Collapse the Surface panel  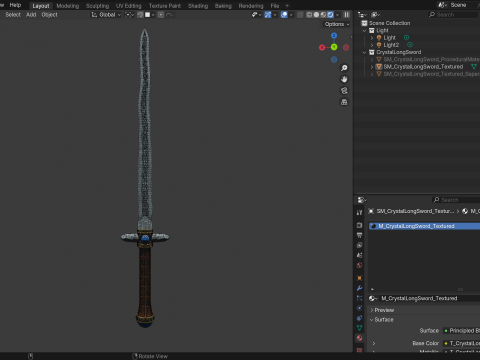(x=372, y=320)
